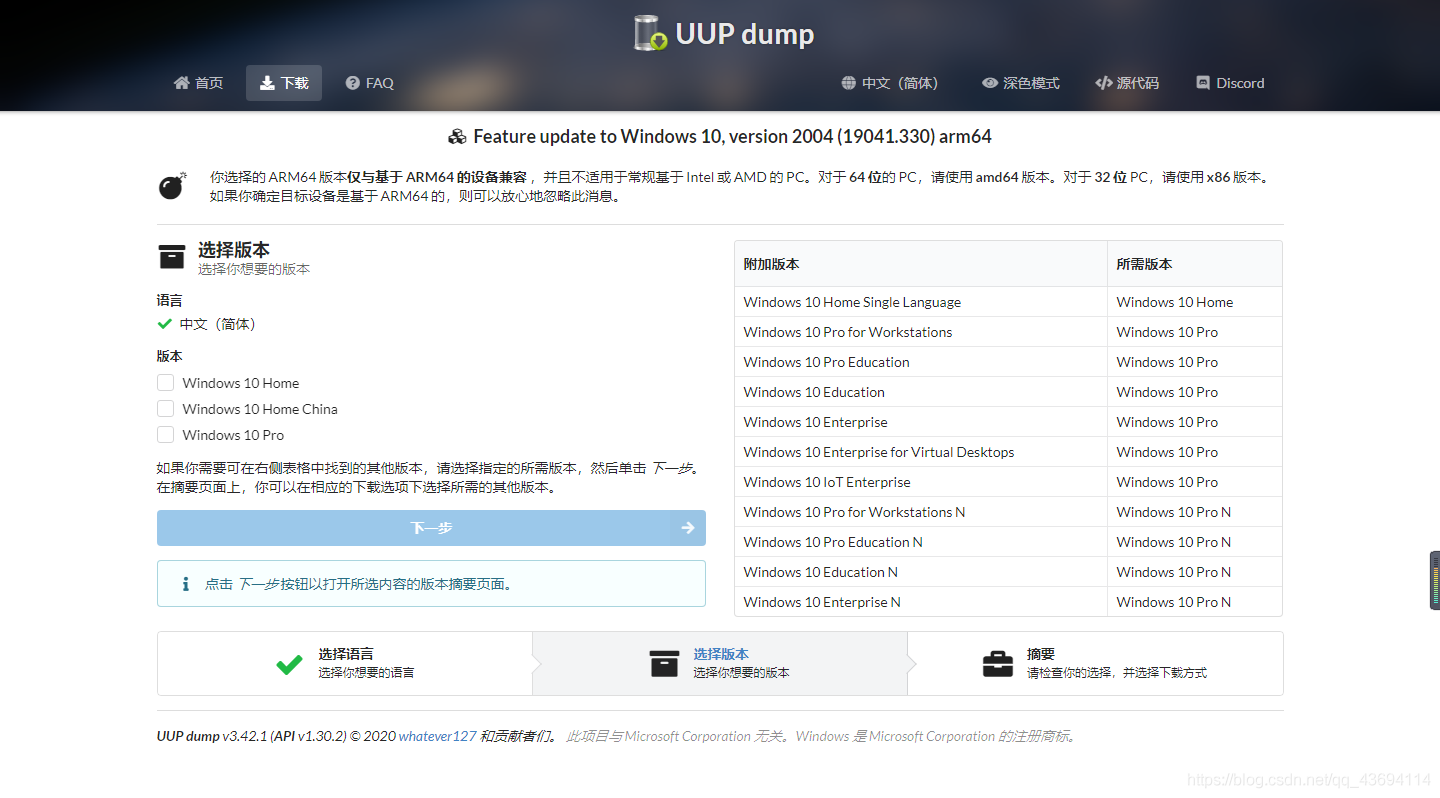This screenshot has width=1440, height=798.
Task: Go to the 选择版本 step
Action: click(720, 663)
